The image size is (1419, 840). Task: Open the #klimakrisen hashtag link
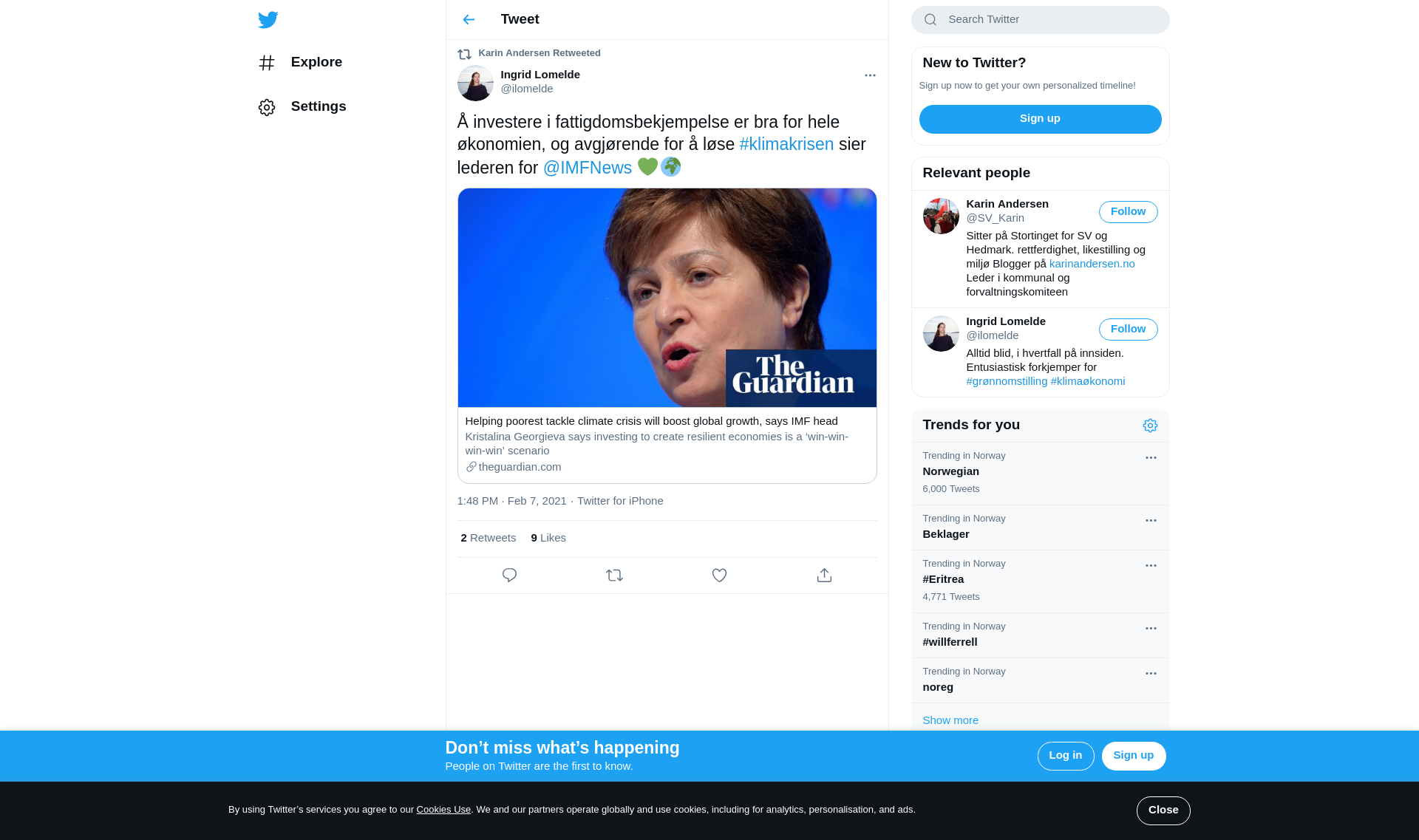click(x=786, y=145)
